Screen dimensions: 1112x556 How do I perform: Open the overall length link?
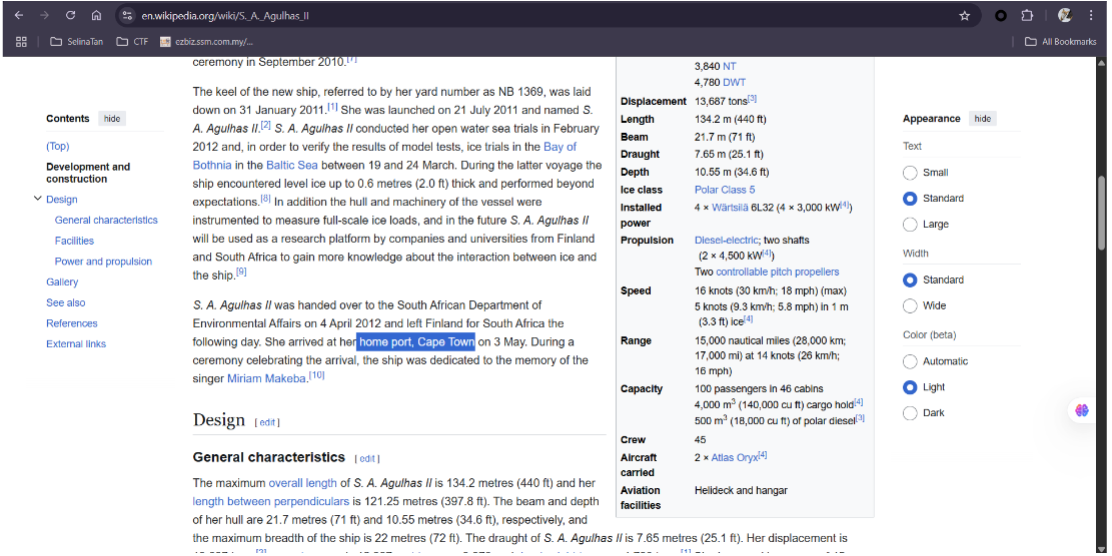coord(302,483)
